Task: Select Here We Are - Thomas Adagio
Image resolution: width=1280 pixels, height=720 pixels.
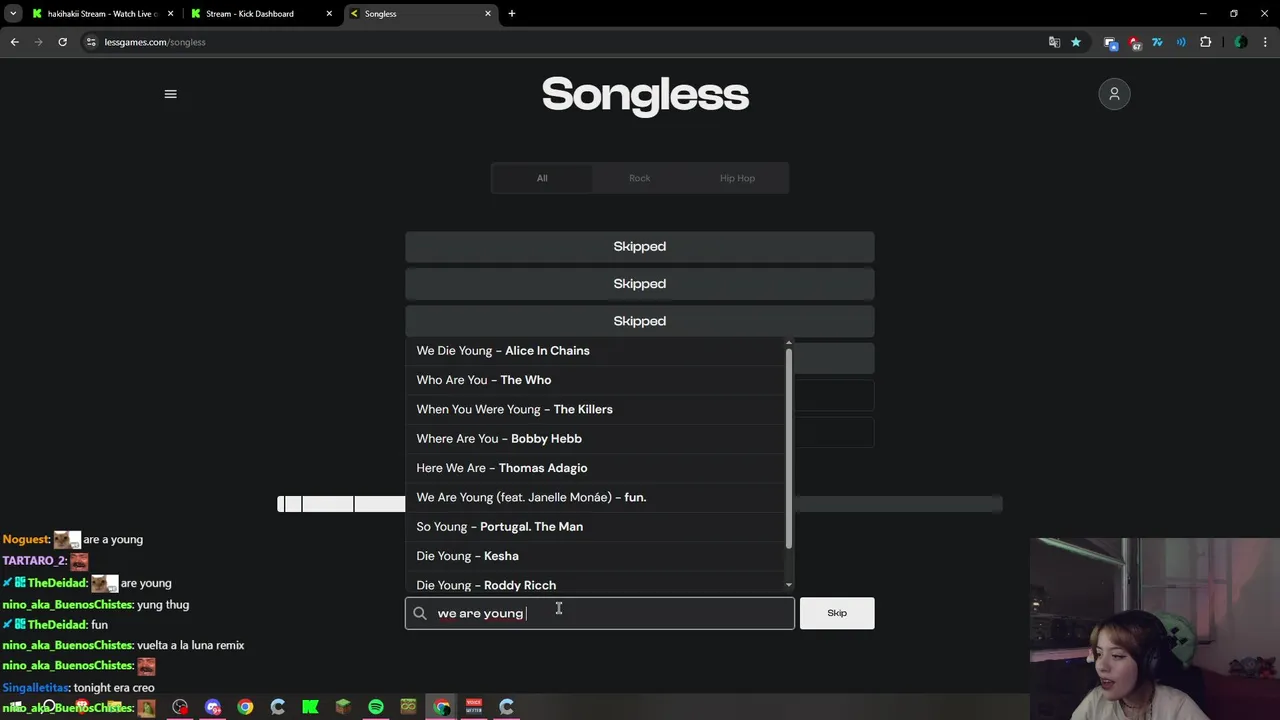Action: pos(597,468)
